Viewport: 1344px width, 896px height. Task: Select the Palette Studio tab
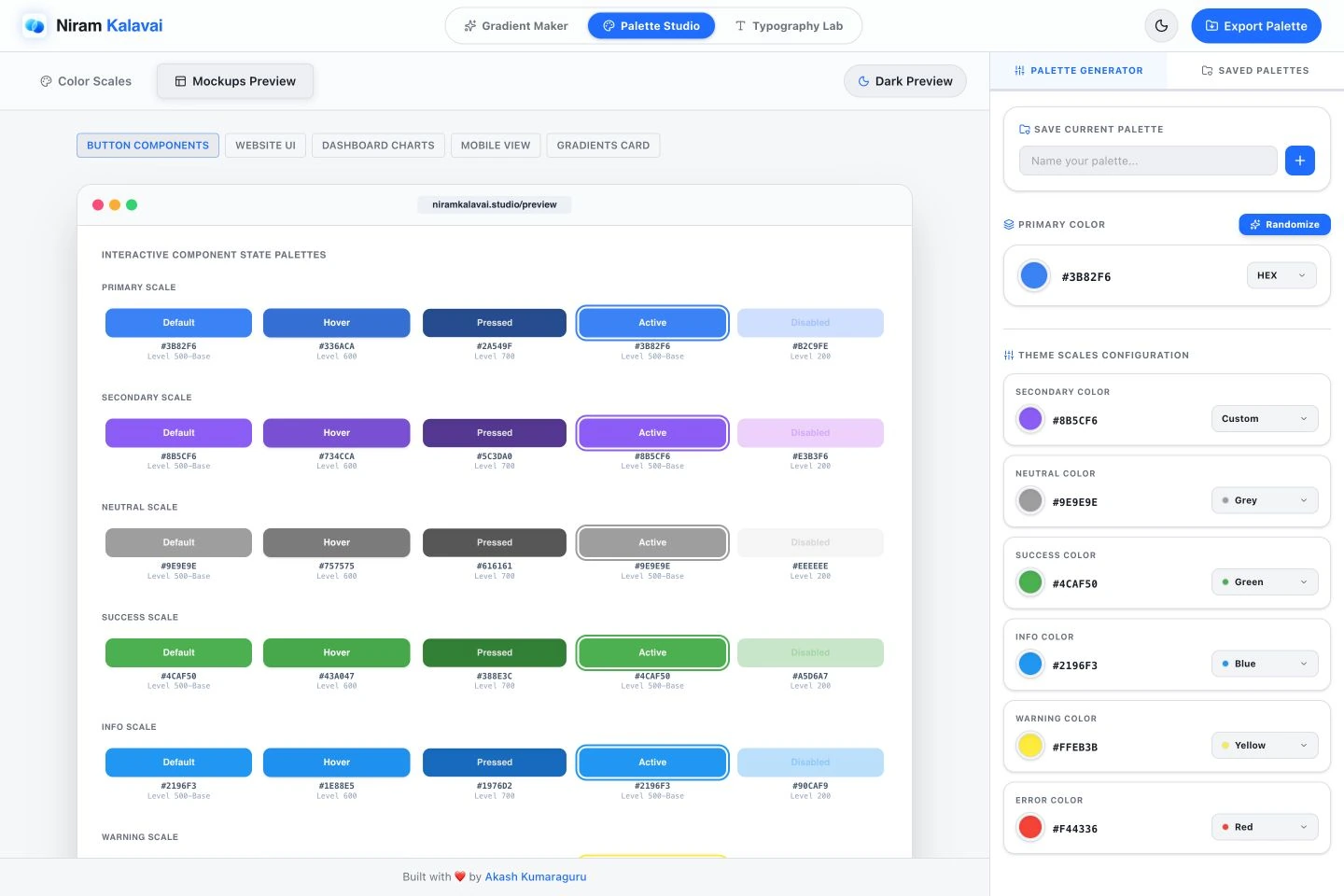point(651,26)
